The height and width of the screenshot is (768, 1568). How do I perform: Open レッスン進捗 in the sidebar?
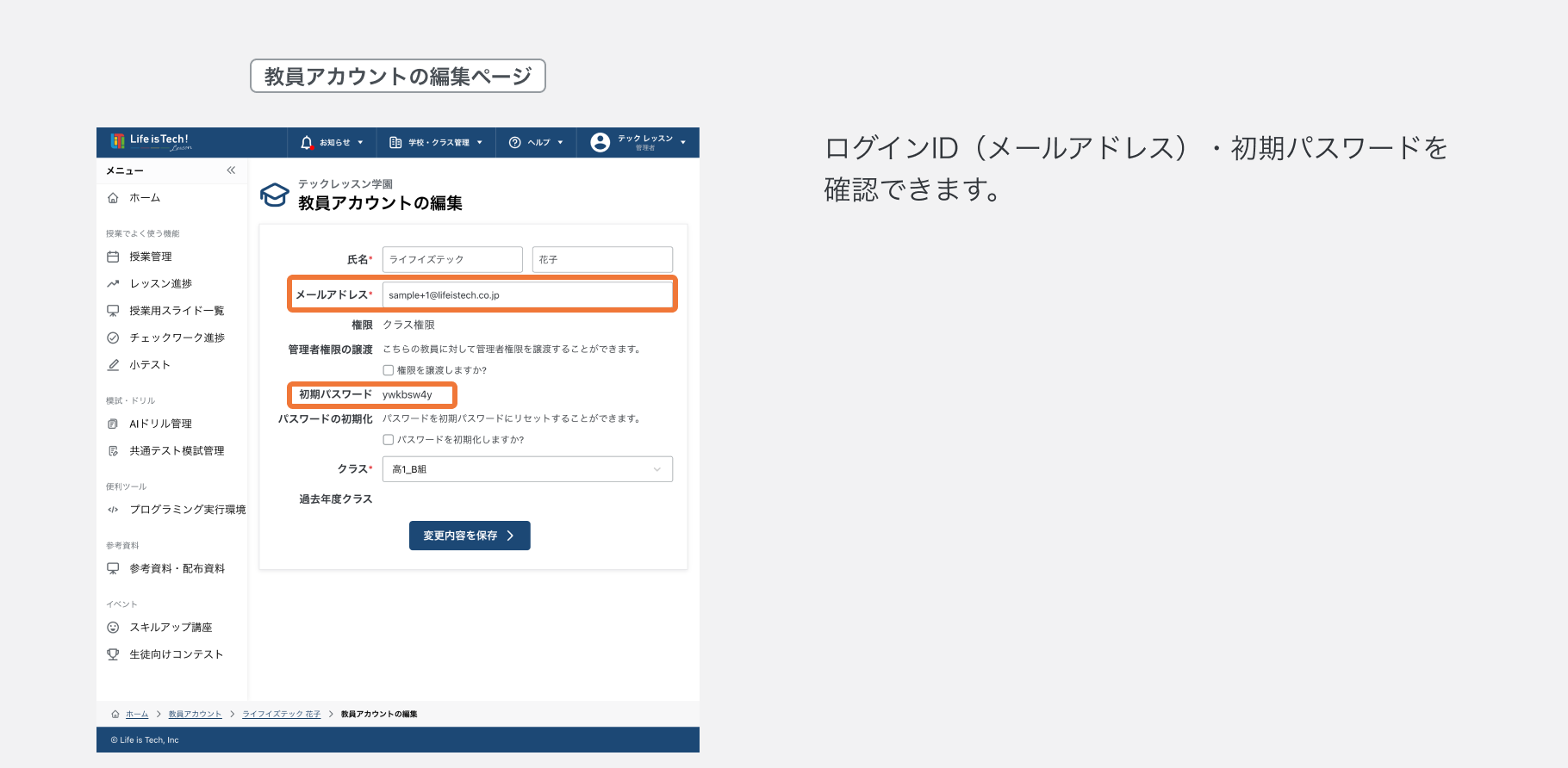tap(161, 283)
